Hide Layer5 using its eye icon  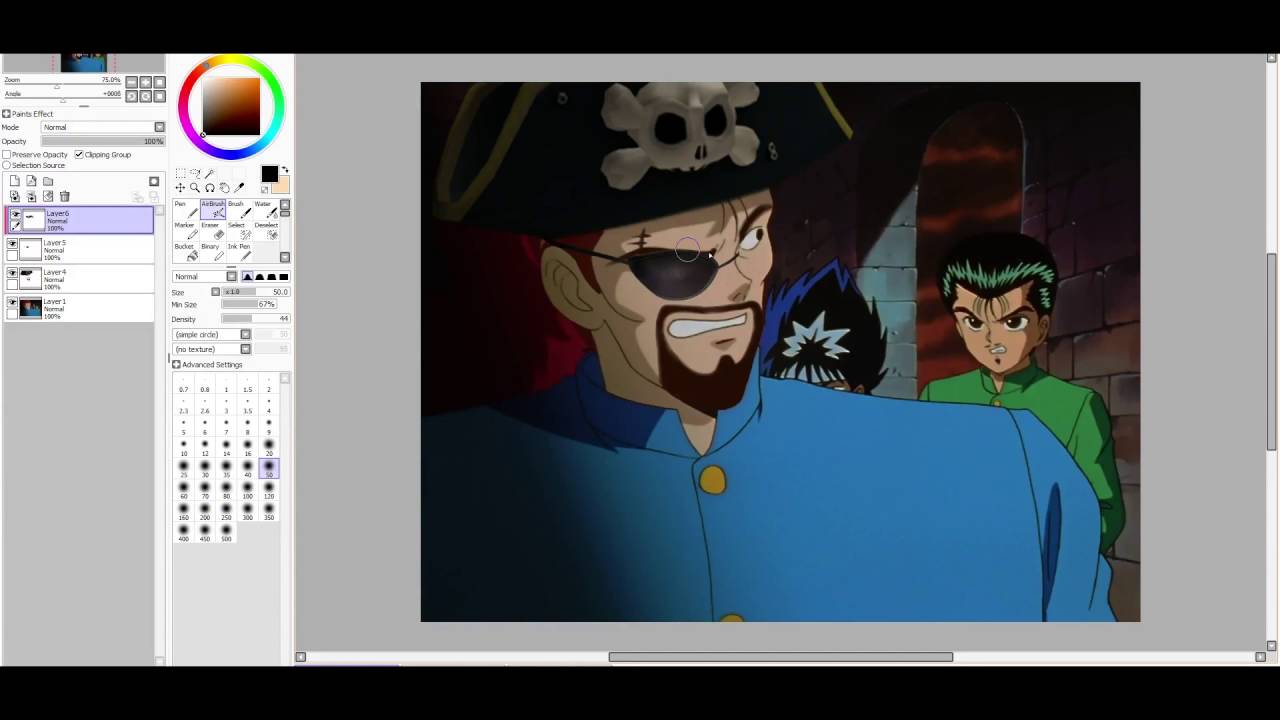[12, 243]
